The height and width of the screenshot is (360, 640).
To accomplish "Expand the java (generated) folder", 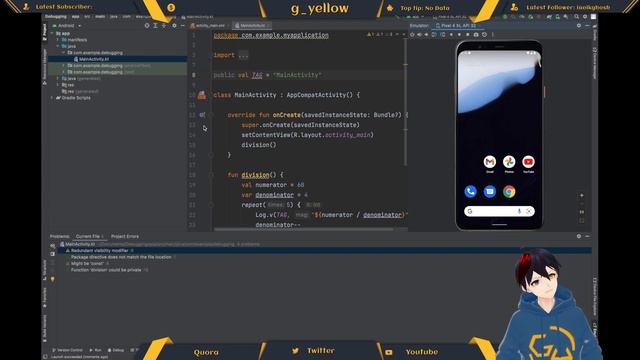I will click(58, 78).
